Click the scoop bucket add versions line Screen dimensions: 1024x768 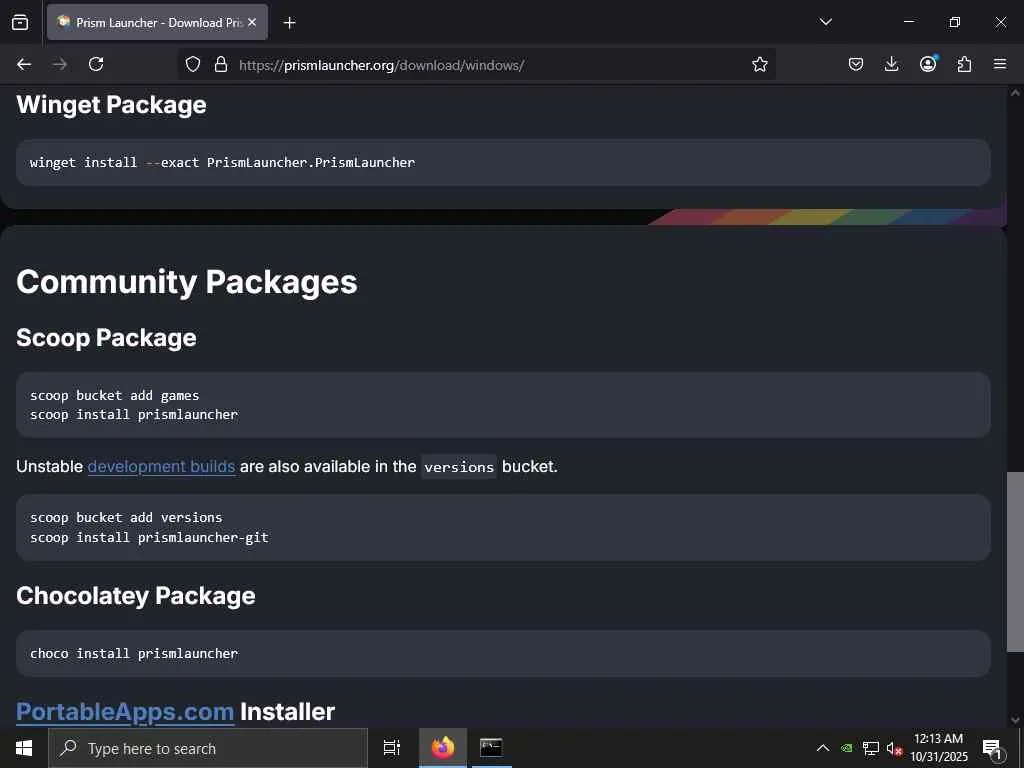(x=126, y=518)
